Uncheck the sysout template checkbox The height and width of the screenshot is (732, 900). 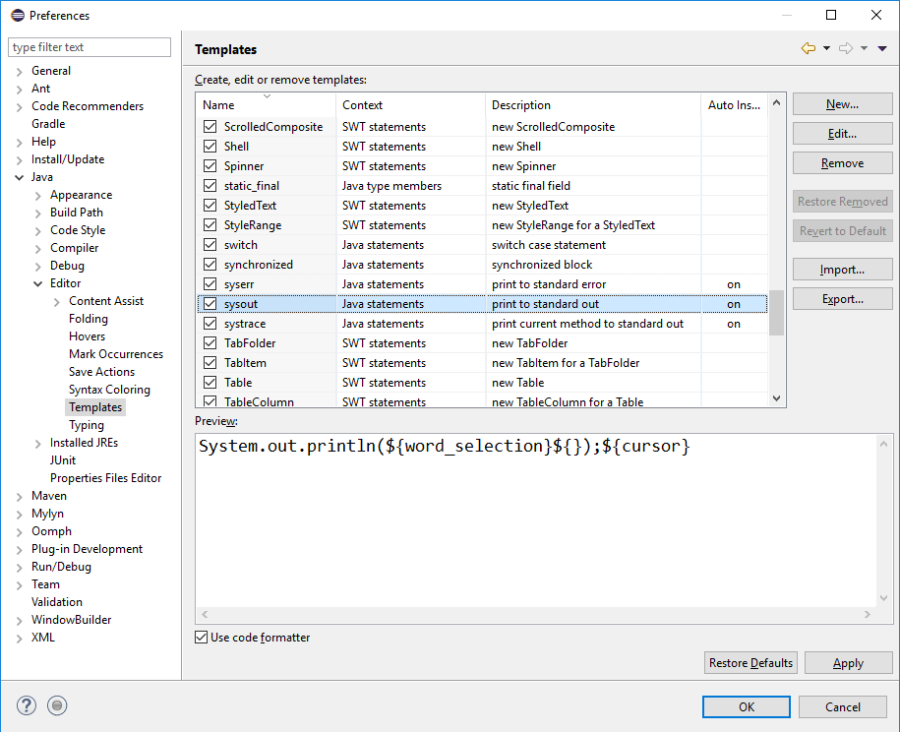[x=210, y=304]
